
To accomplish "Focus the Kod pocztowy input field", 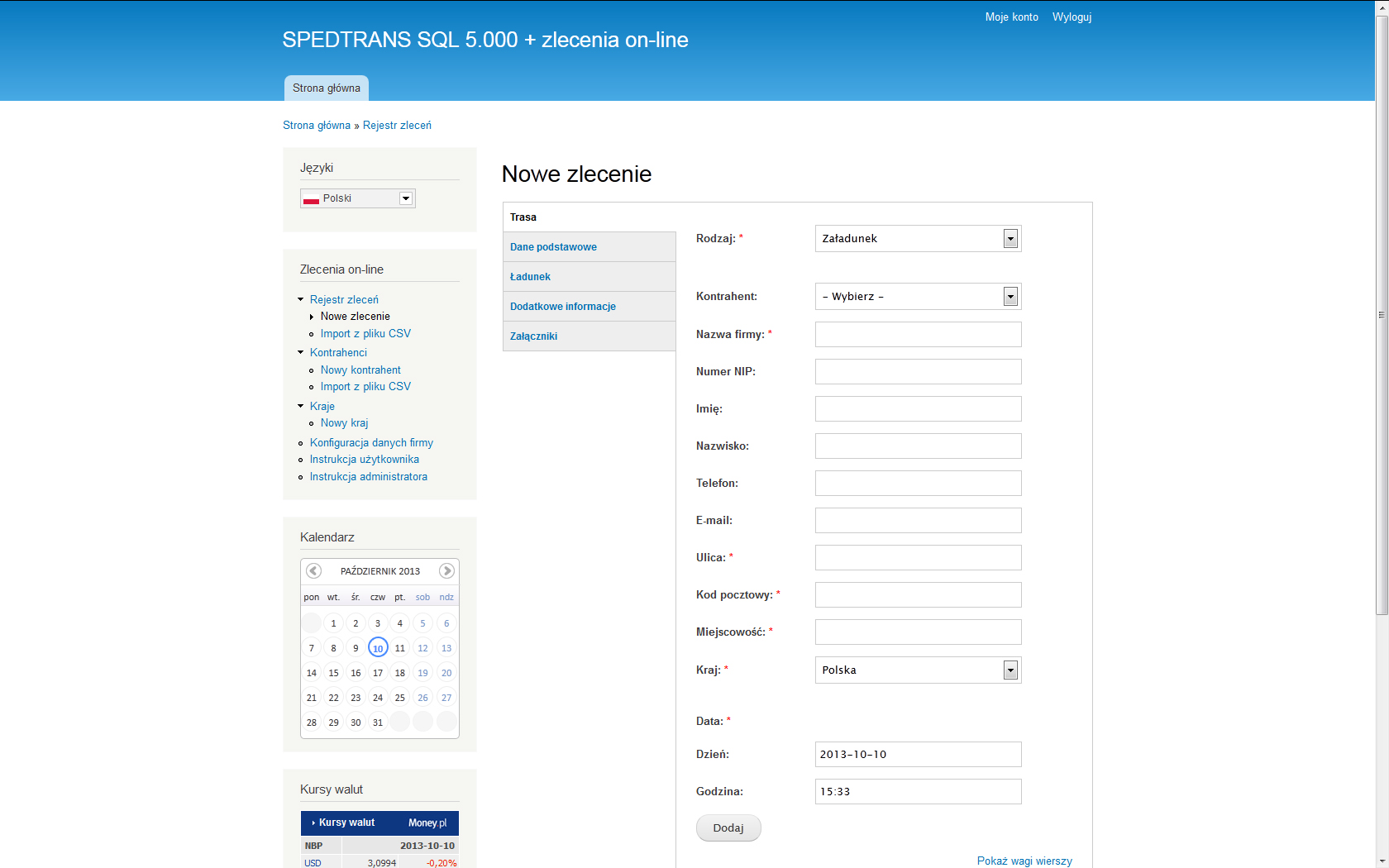I will coord(919,594).
